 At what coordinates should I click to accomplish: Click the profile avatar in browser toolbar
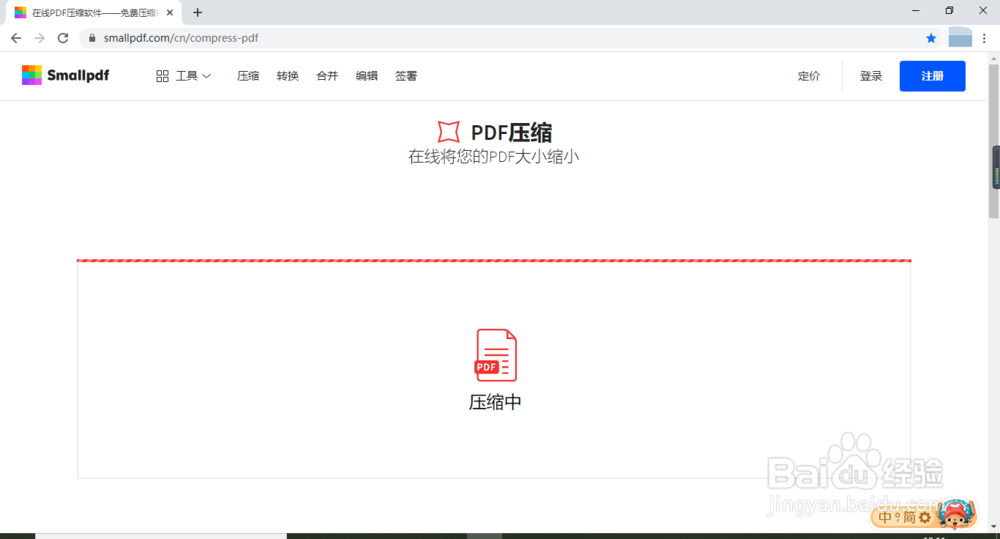tap(960, 38)
